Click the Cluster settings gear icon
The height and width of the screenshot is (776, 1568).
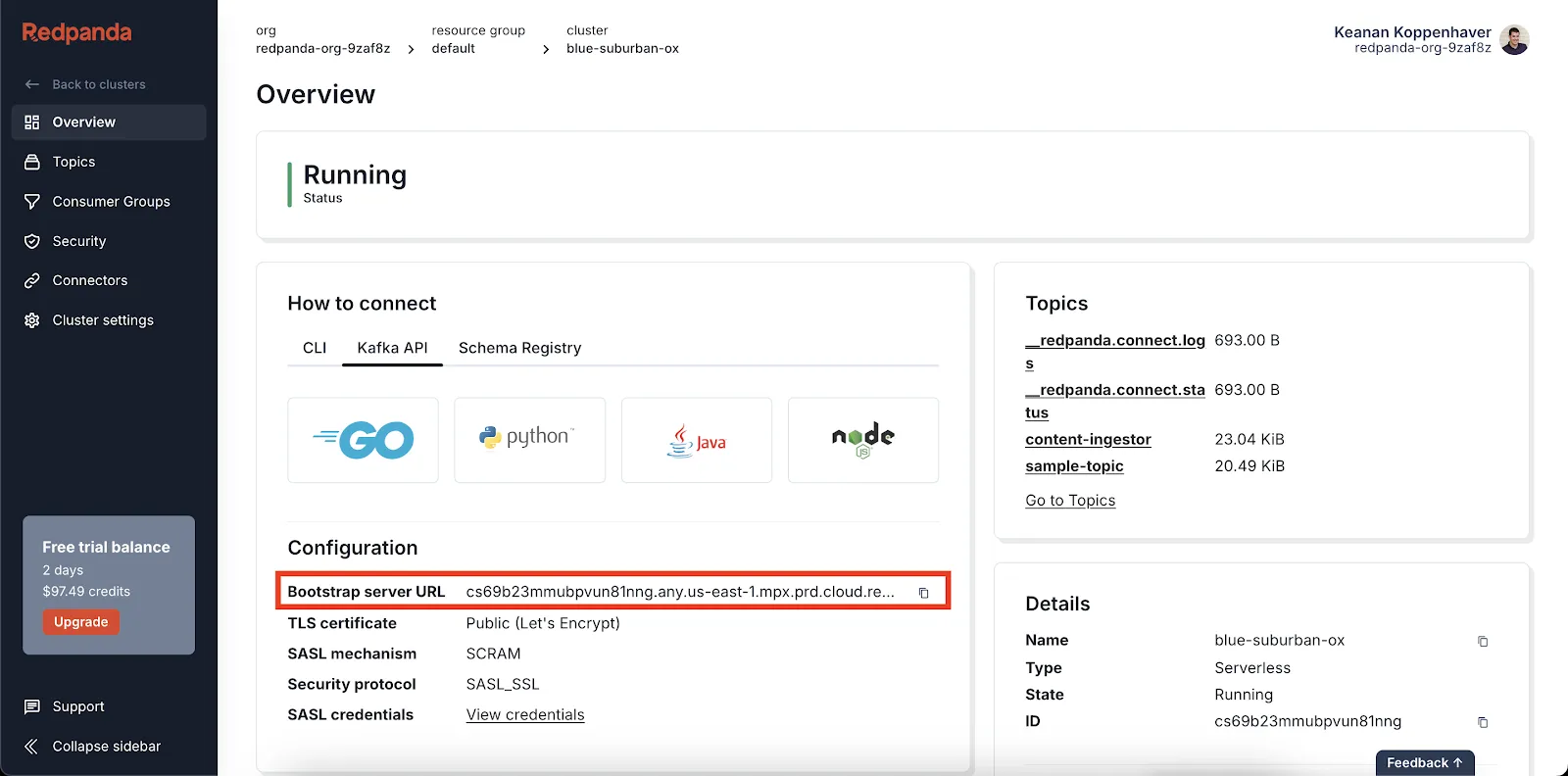pos(32,320)
